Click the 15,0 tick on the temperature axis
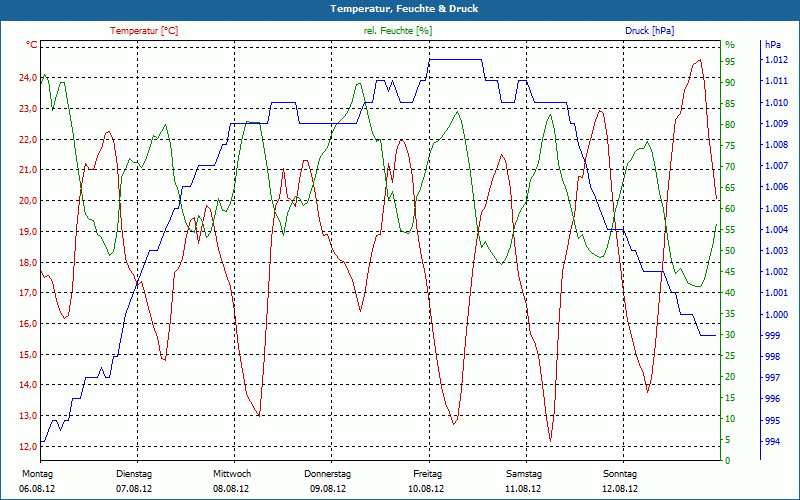The image size is (800, 500). point(28,355)
